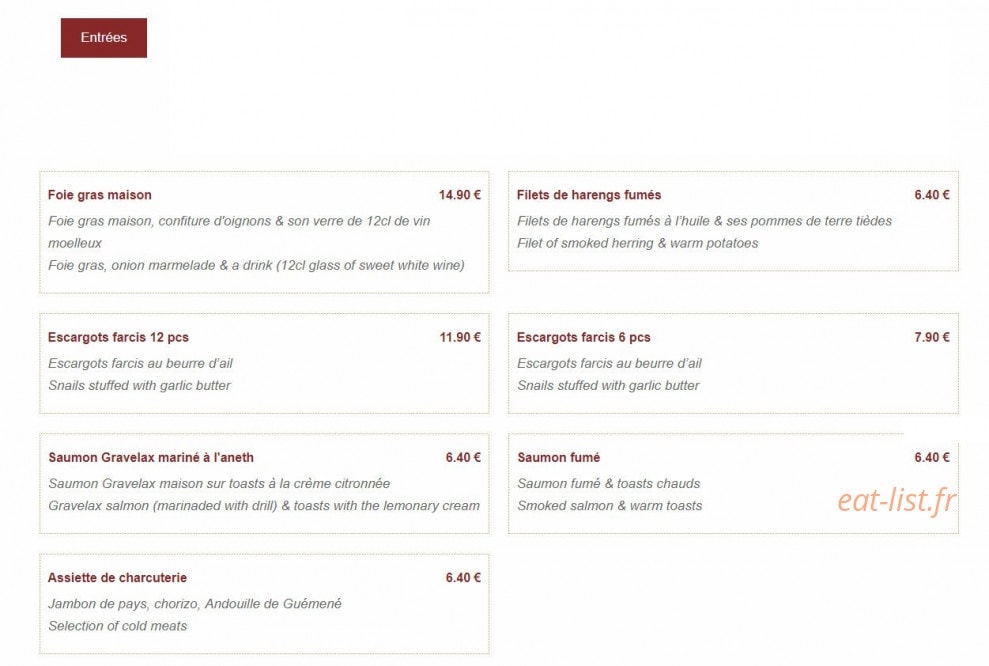The image size is (989, 666).
Task: Click the 'Smoked salmon & warm toasts' text
Action: (610, 506)
